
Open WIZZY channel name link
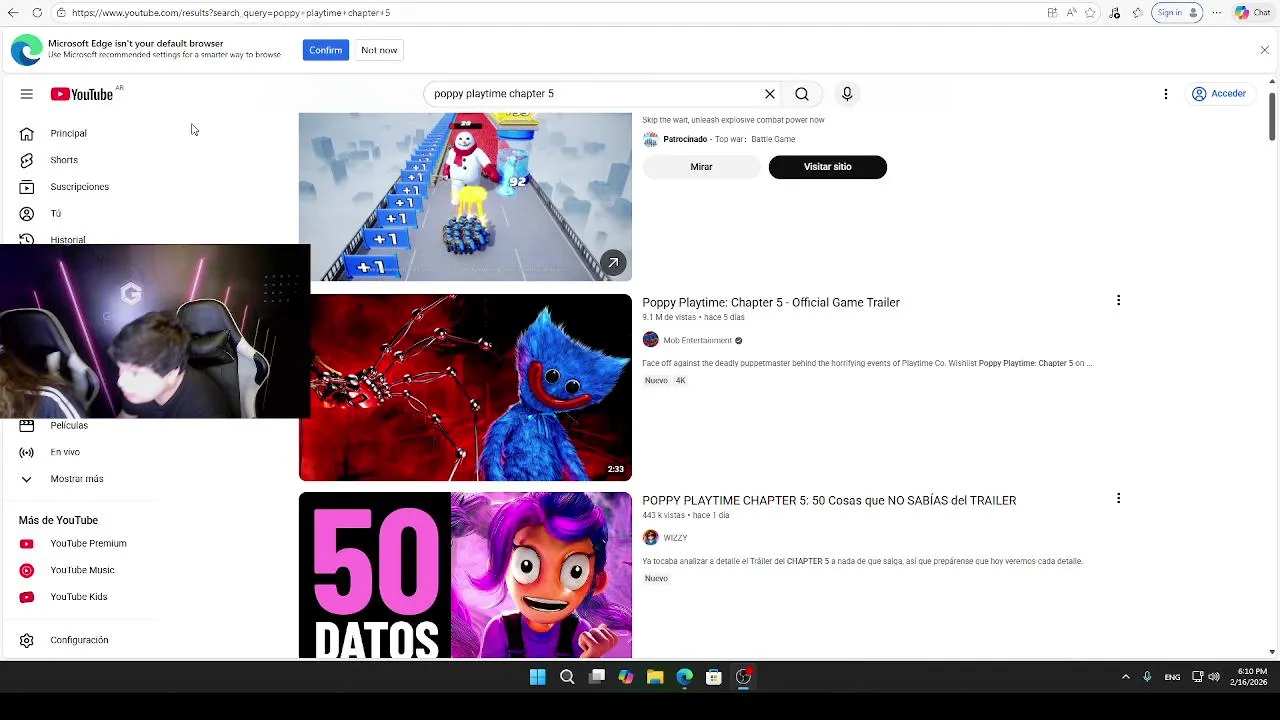pos(675,538)
